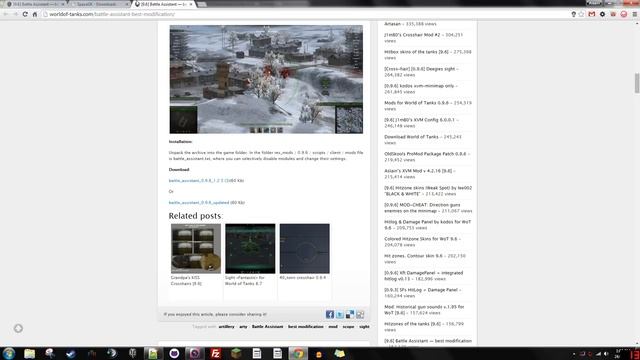Open Deegies sight cross-hair sidebar link
The height and width of the screenshot is (360, 640).
[419, 69]
